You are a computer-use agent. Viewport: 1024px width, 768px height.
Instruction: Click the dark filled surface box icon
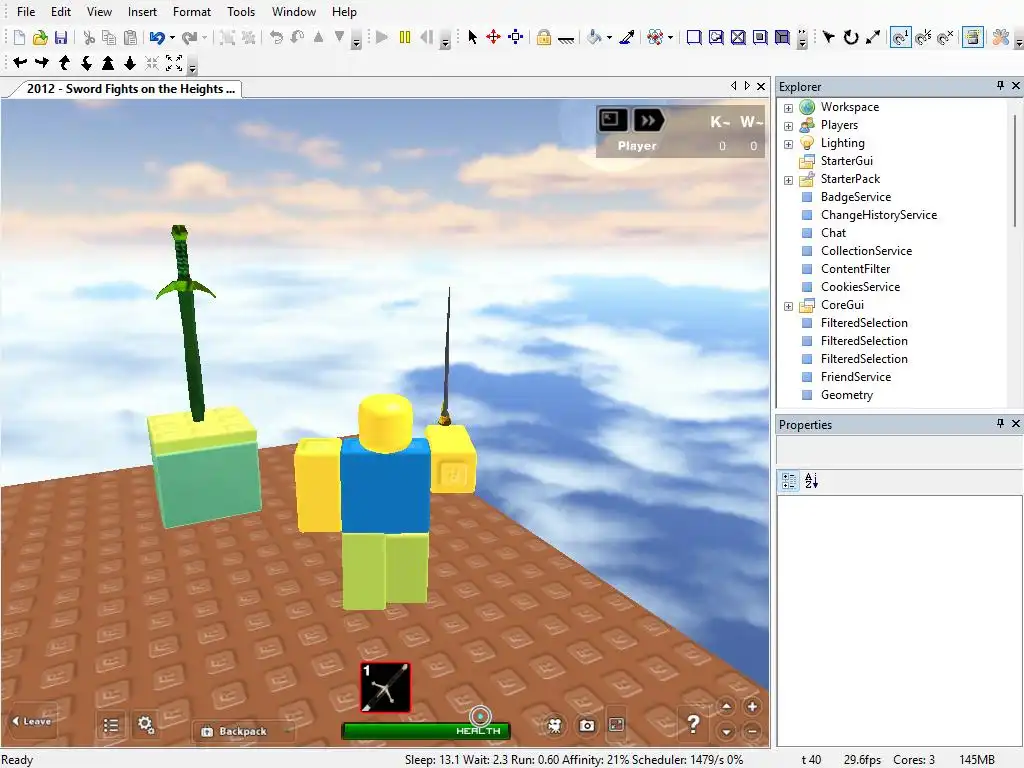pos(782,37)
